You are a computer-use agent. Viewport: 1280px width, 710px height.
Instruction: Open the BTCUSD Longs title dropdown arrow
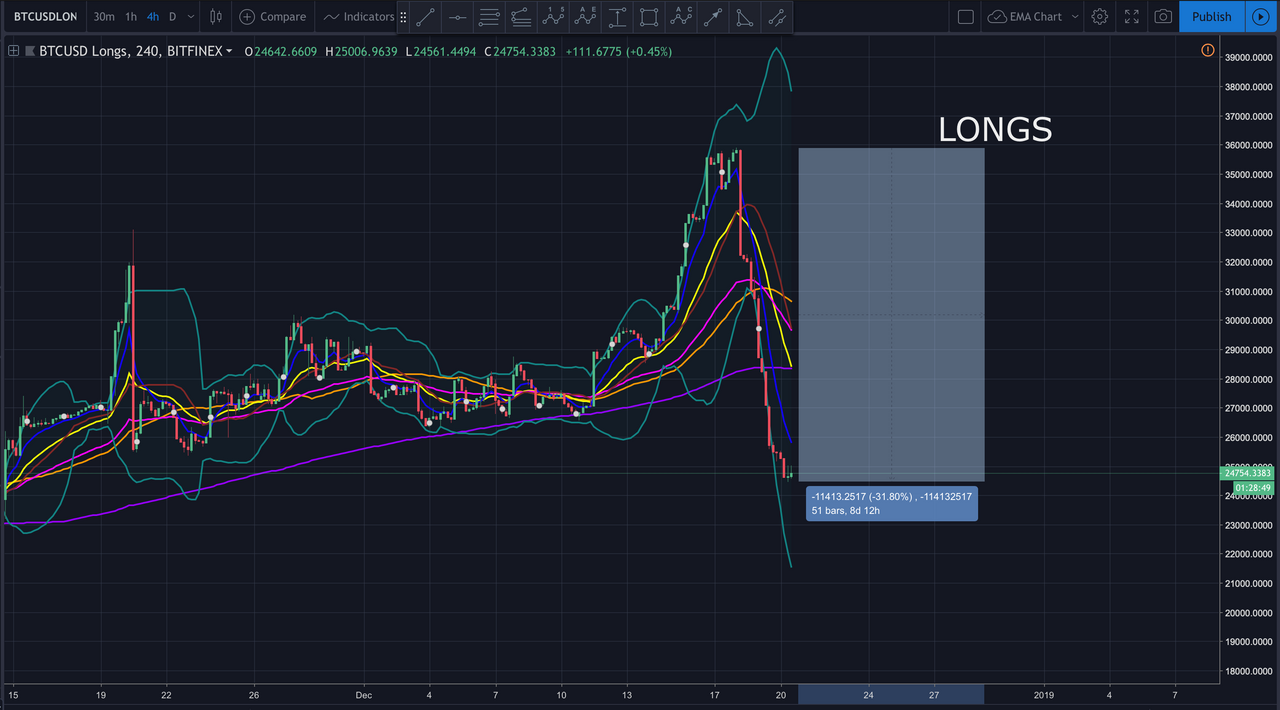[229, 51]
